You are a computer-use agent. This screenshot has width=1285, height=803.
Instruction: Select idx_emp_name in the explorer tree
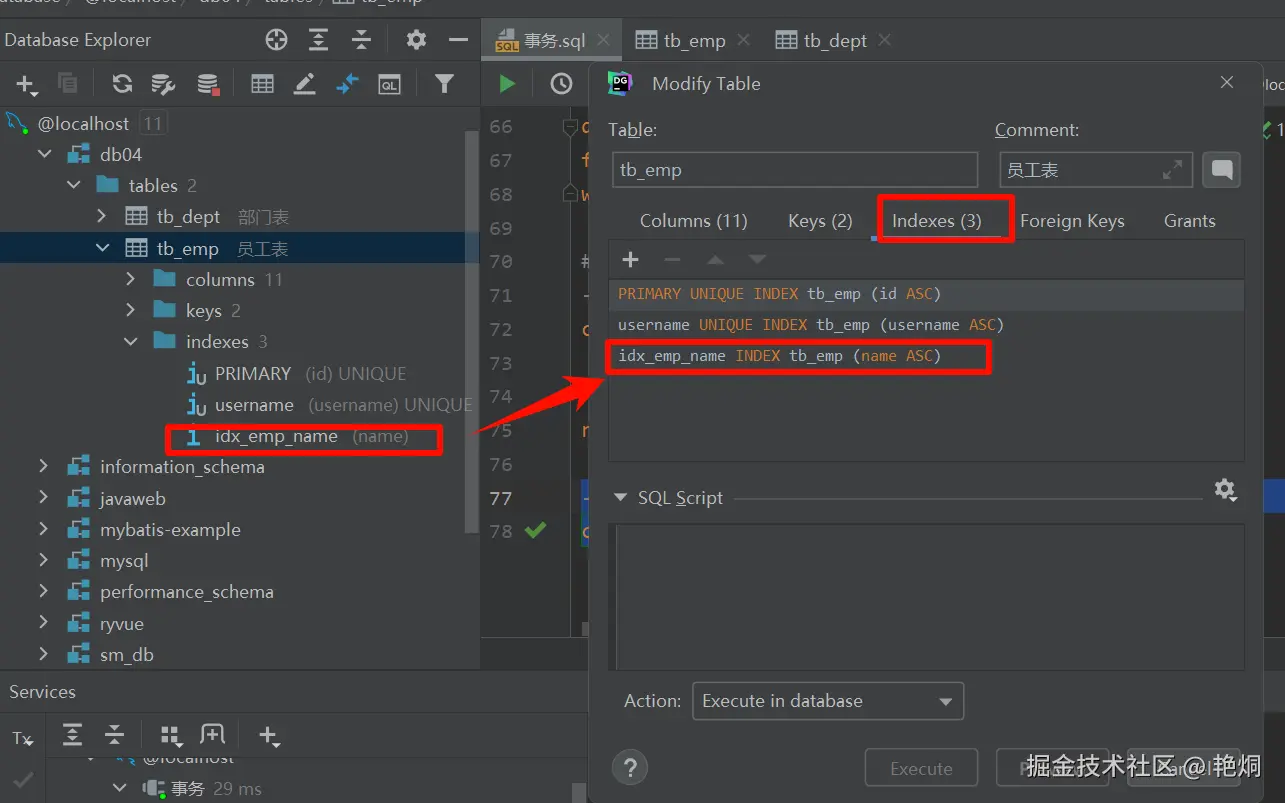(276, 436)
